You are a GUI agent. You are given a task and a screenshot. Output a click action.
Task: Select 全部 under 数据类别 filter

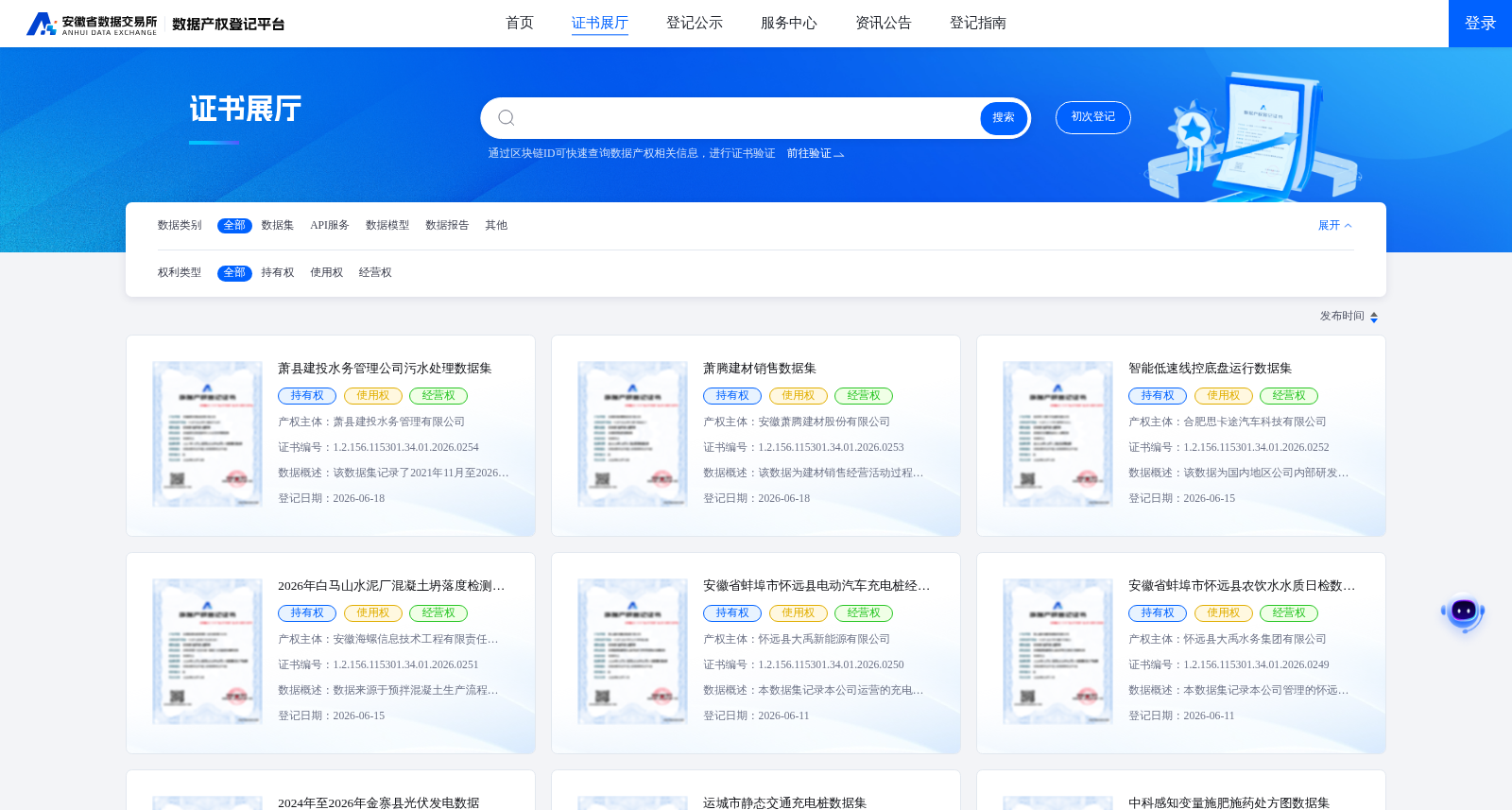(x=234, y=225)
